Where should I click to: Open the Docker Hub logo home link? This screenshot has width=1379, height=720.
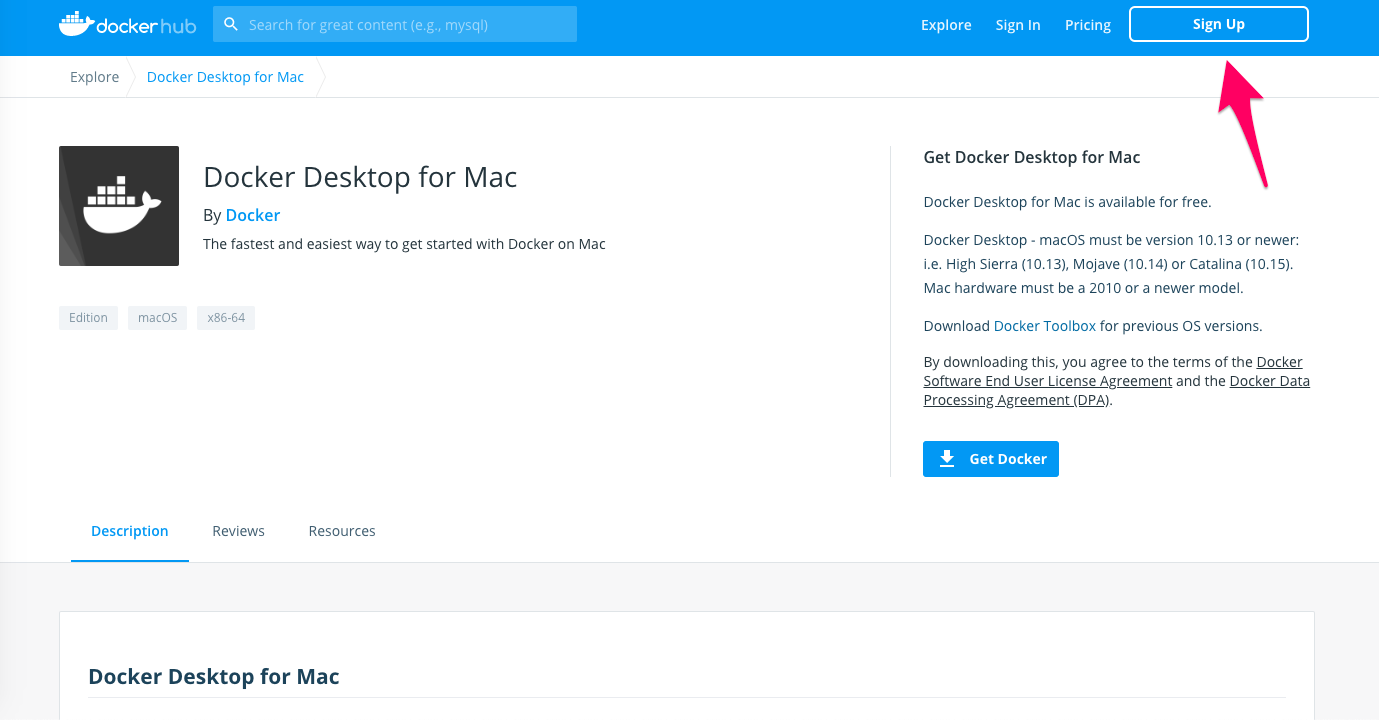click(127, 24)
